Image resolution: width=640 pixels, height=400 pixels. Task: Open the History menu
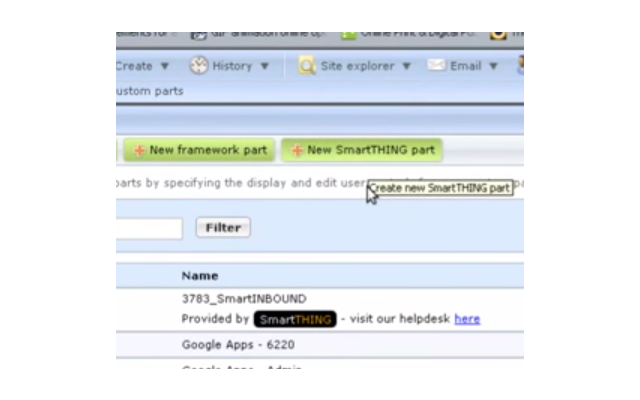pyautogui.click(x=230, y=66)
